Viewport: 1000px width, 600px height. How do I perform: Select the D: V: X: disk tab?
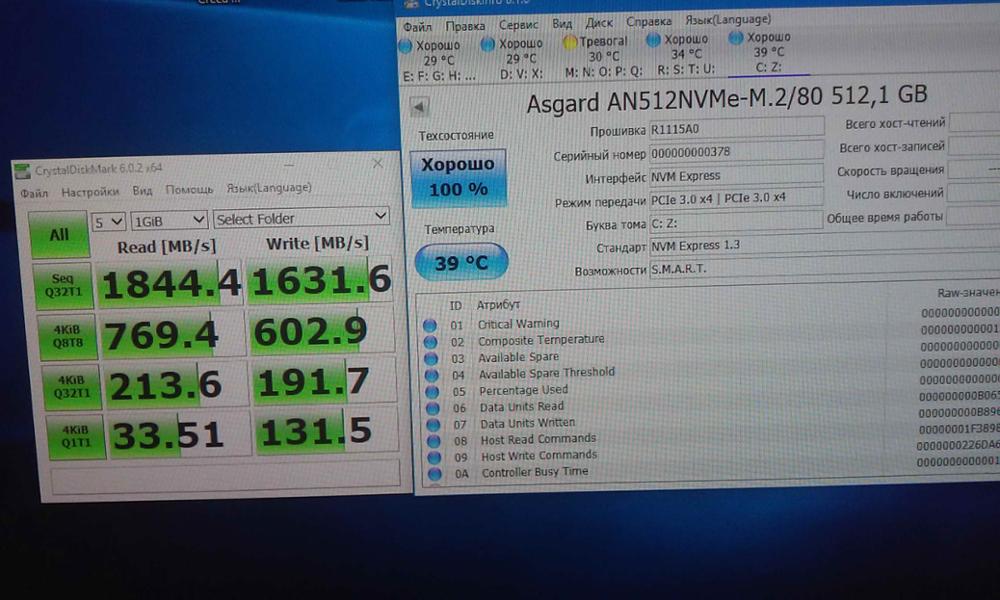click(521, 59)
